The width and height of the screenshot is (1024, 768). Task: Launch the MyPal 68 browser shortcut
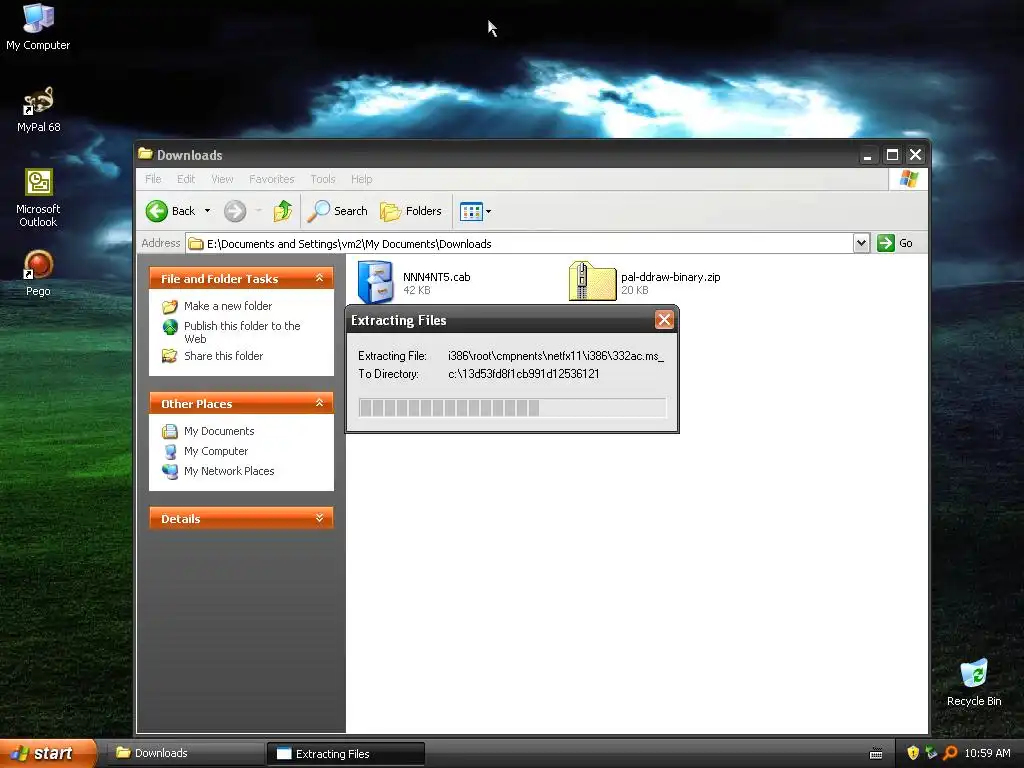coord(38,109)
